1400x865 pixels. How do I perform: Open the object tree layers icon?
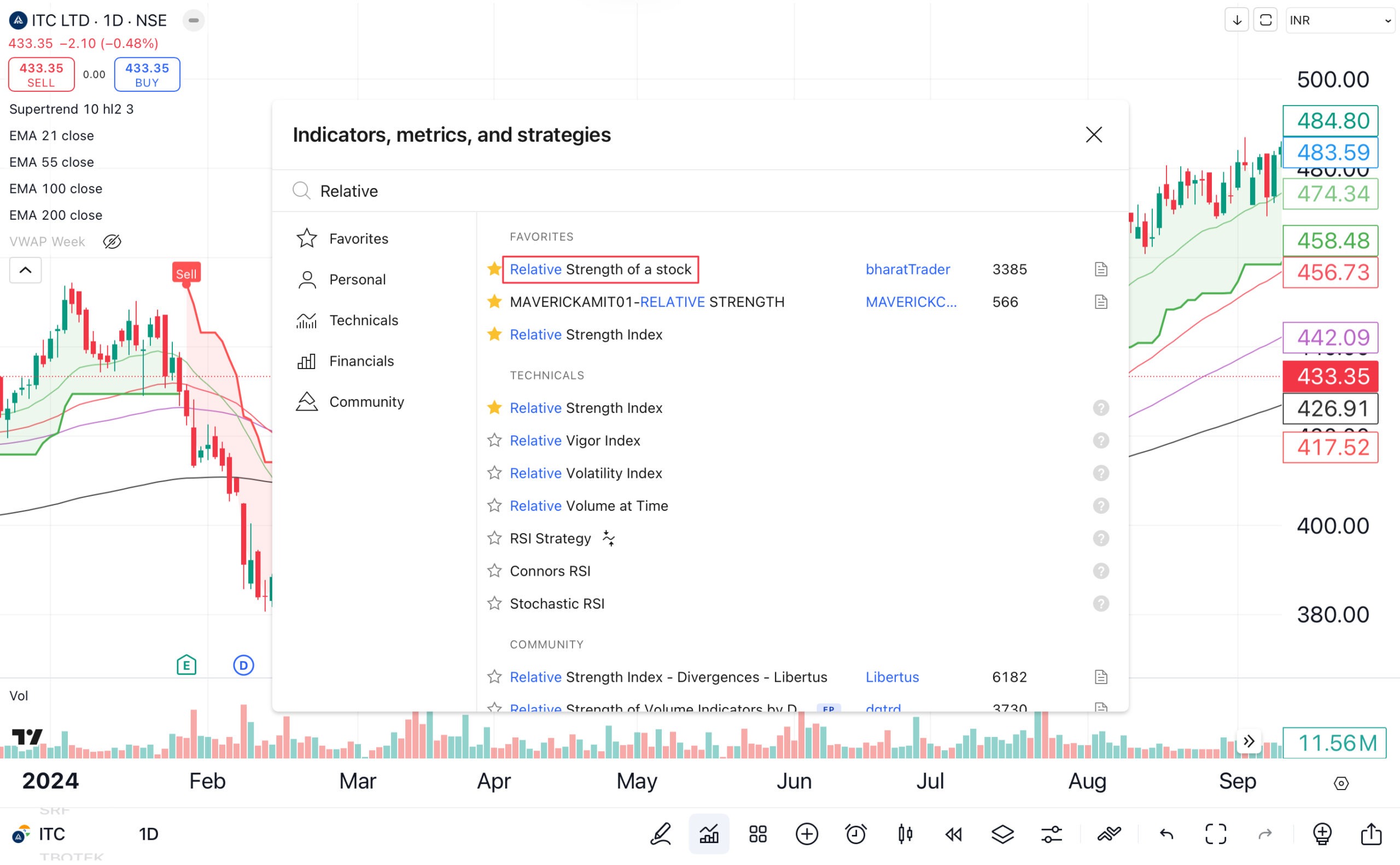coord(1002,834)
